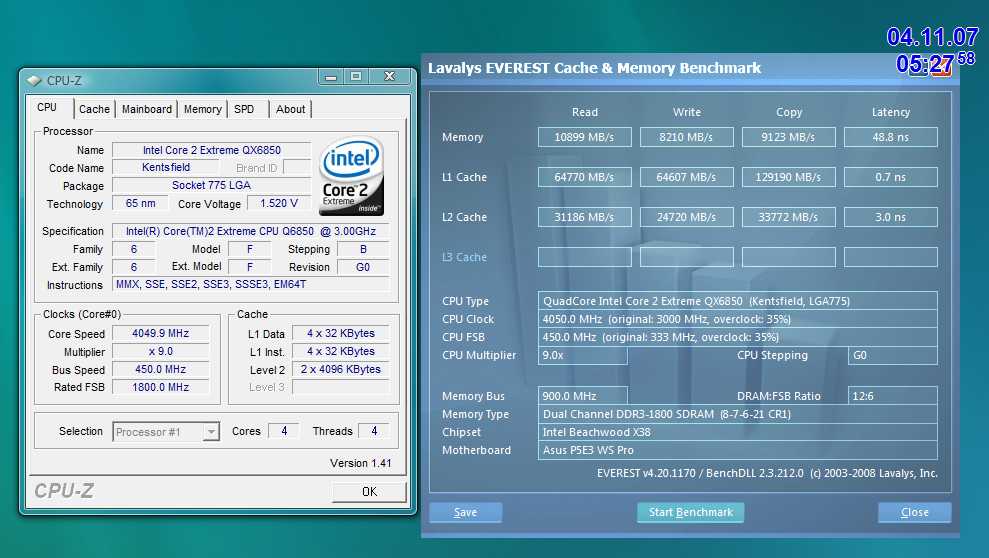The image size is (989, 558).
Task: Click the OK button in CPU-Z
Action: 369,491
